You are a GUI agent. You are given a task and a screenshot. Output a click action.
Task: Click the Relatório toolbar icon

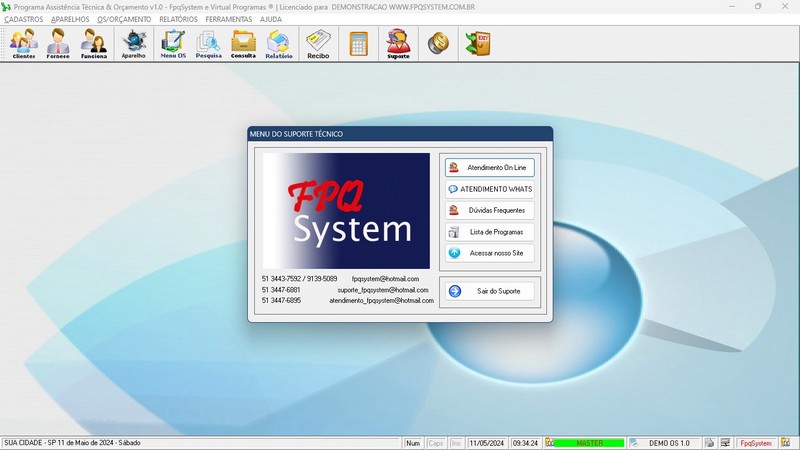tap(279, 44)
